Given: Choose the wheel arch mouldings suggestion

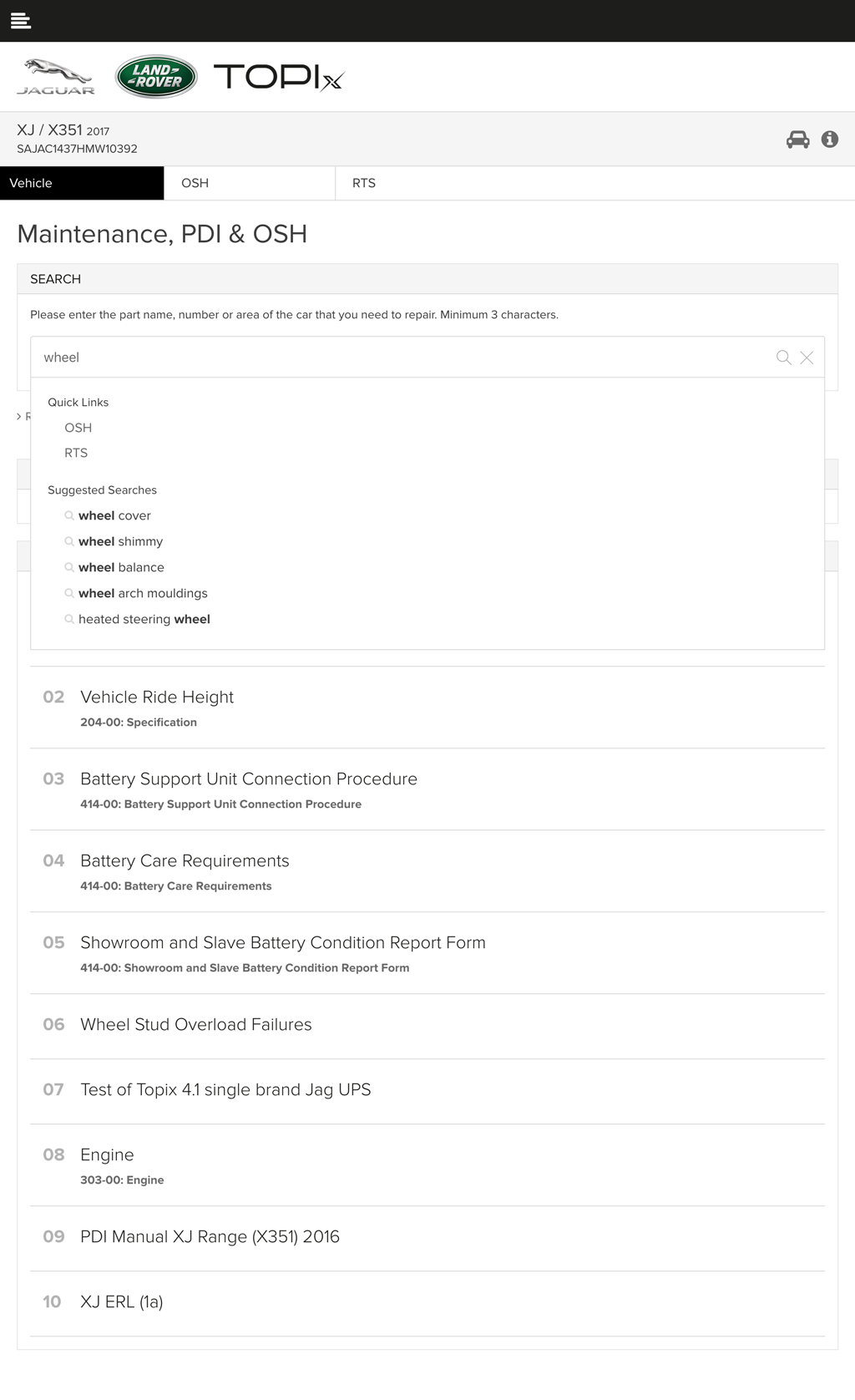Looking at the screenshot, I should 143,593.
